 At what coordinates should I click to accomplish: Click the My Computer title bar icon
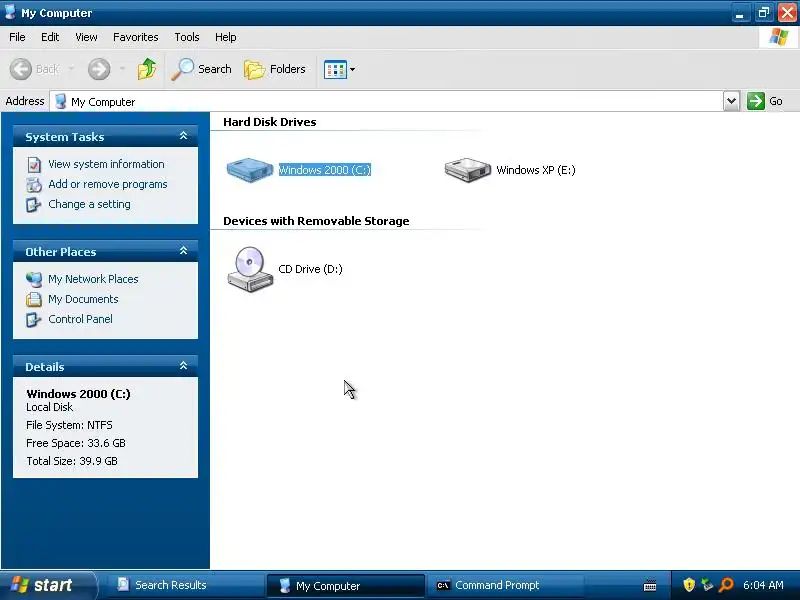pyautogui.click(x=10, y=12)
